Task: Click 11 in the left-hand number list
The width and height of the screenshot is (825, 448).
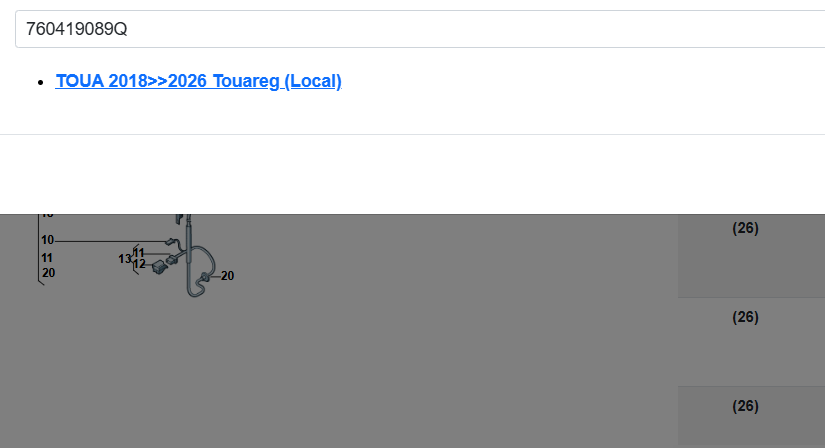Action: pos(47,258)
